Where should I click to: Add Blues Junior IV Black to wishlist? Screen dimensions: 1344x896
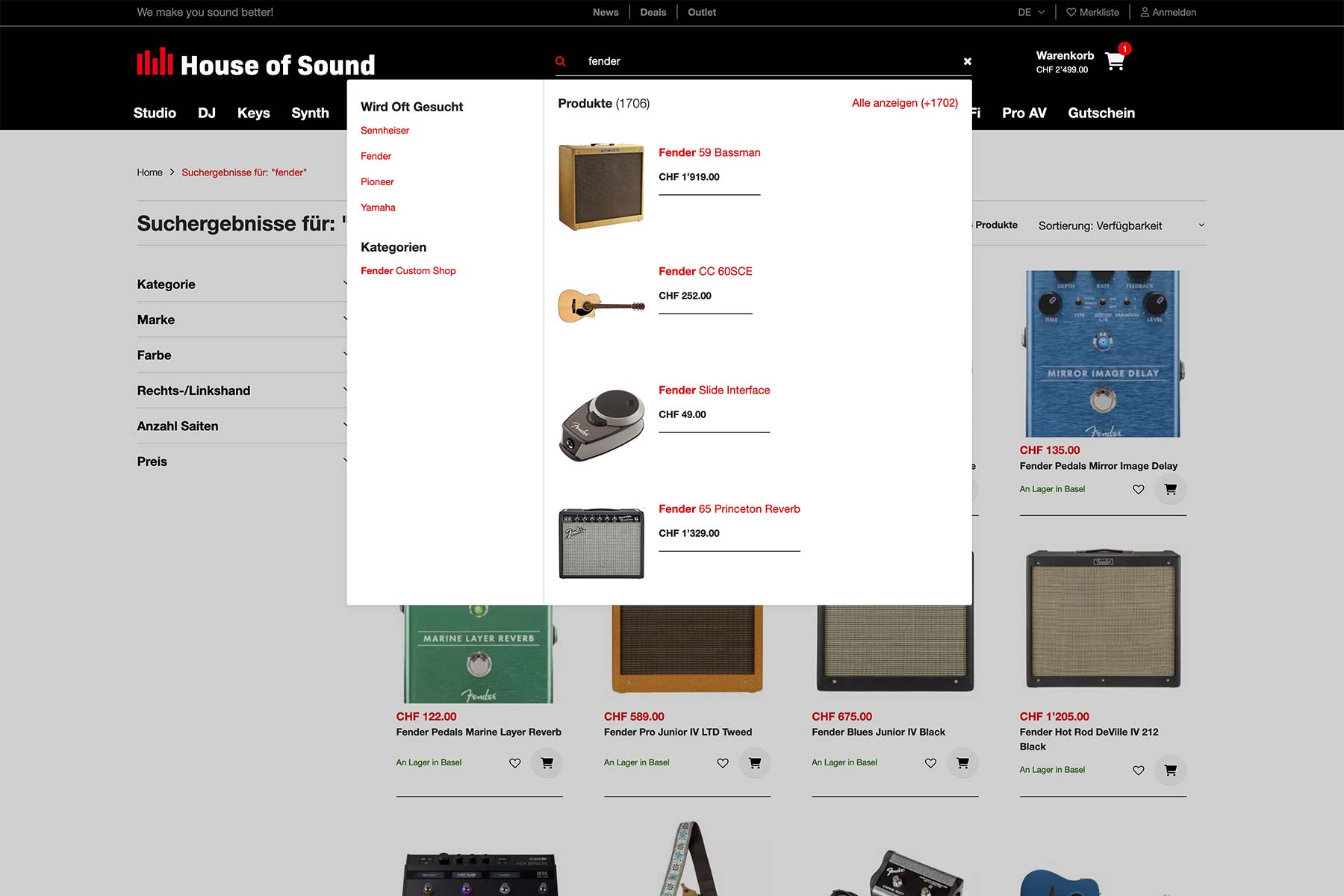(x=930, y=763)
